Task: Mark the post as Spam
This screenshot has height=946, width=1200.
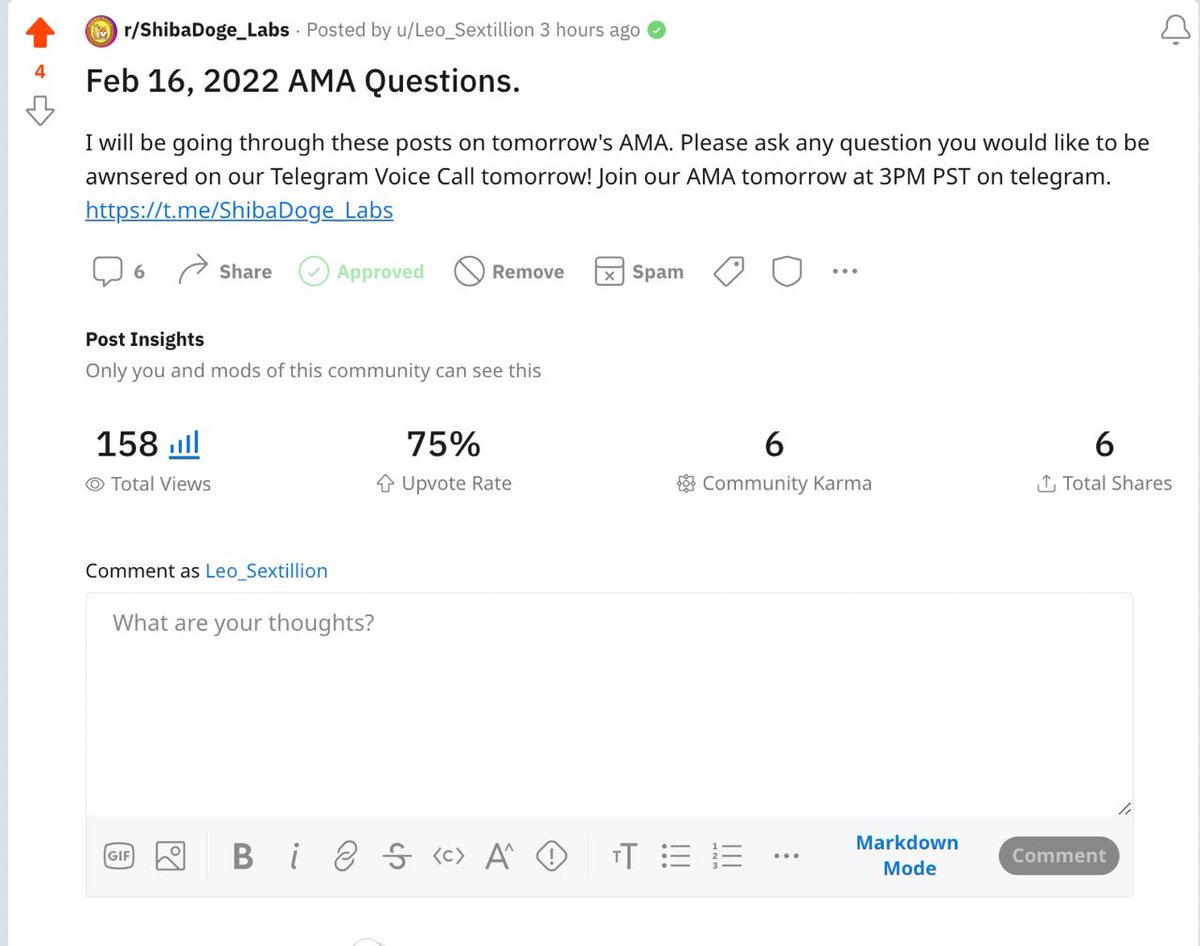Action: [x=639, y=271]
